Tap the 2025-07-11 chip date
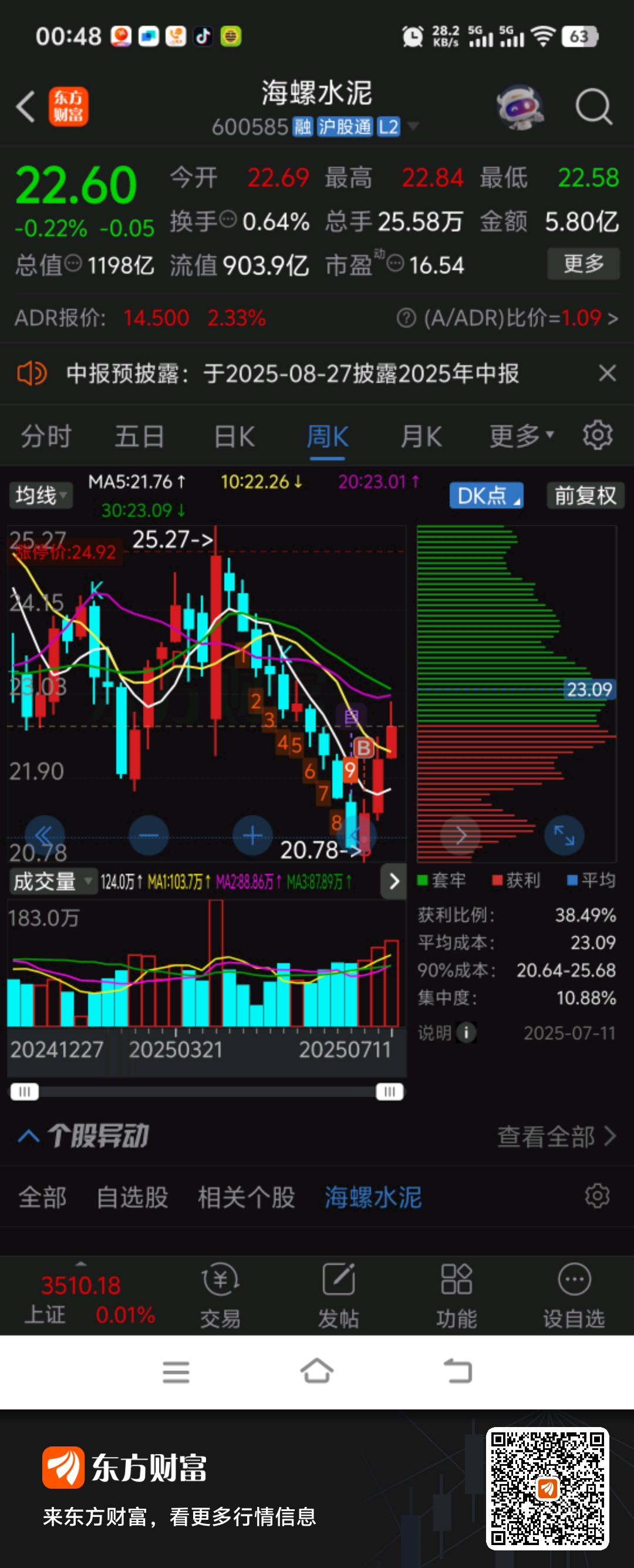The image size is (634, 1568). coord(569,1033)
